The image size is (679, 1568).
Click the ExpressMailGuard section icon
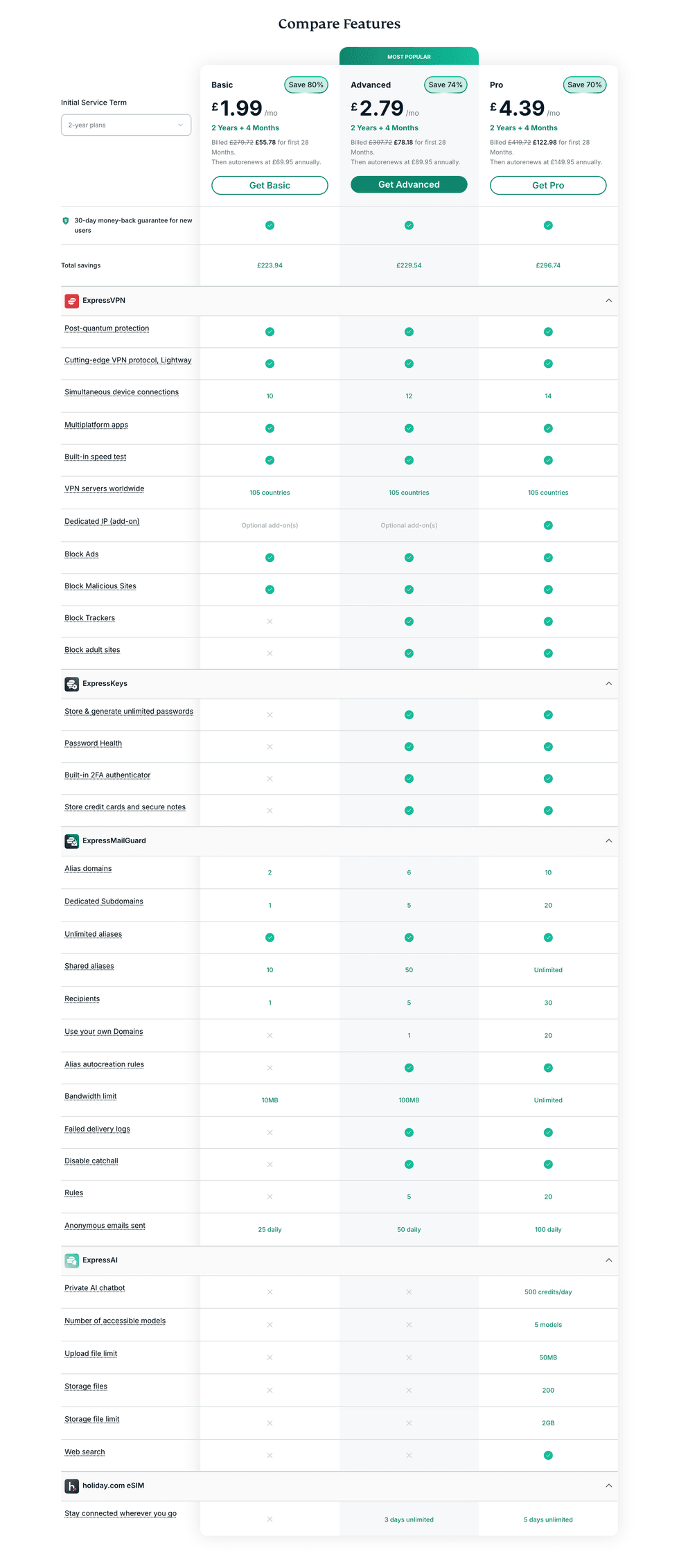coord(71,841)
